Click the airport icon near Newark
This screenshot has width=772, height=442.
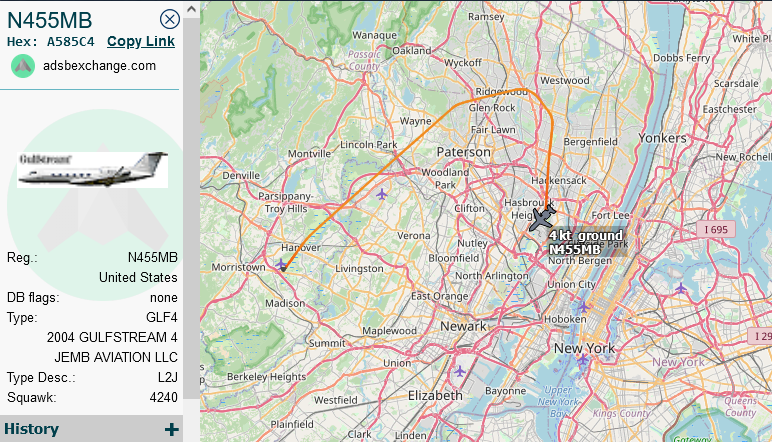click(x=460, y=371)
